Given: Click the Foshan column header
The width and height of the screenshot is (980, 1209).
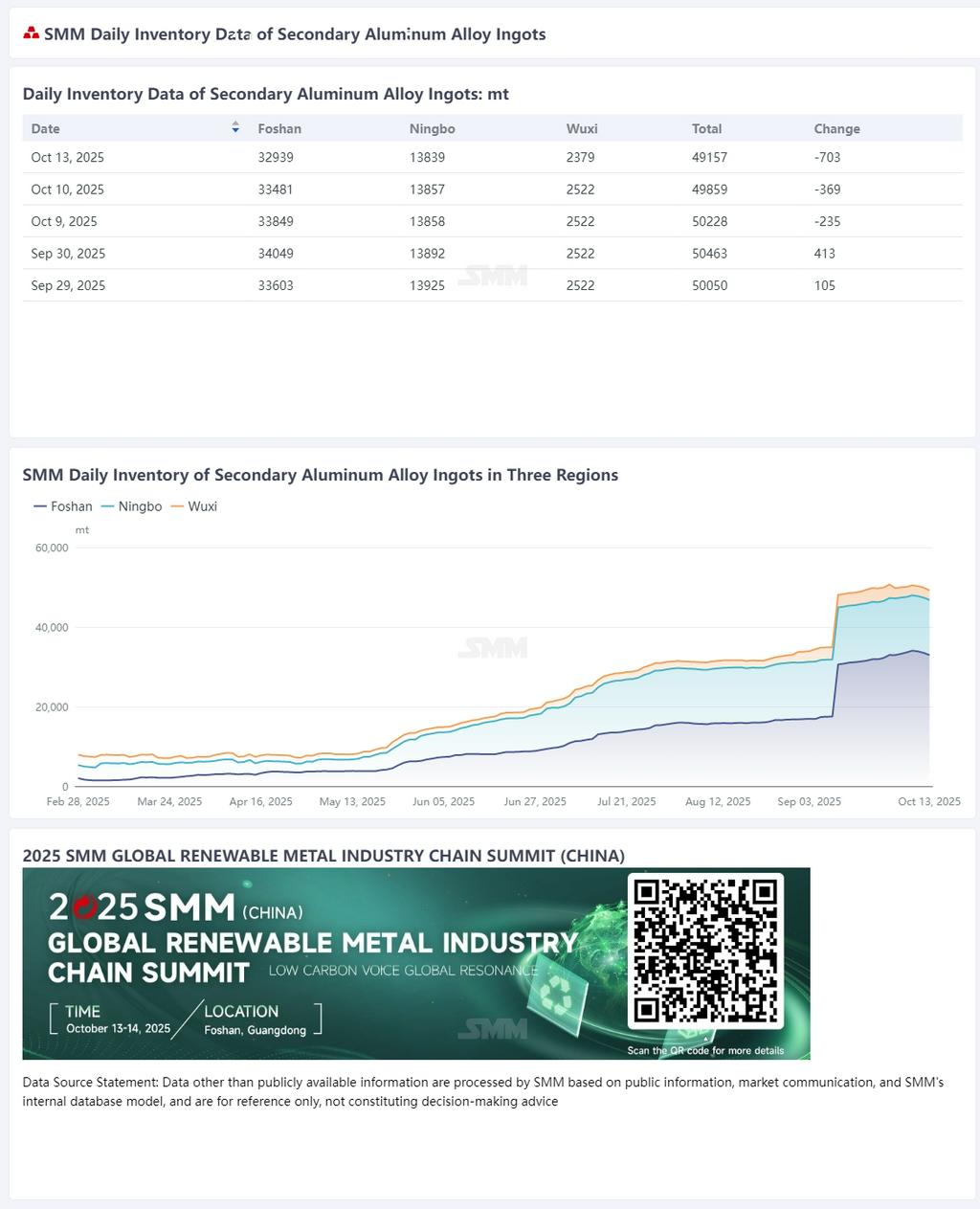Looking at the screenshot, I should pos(279,128).
